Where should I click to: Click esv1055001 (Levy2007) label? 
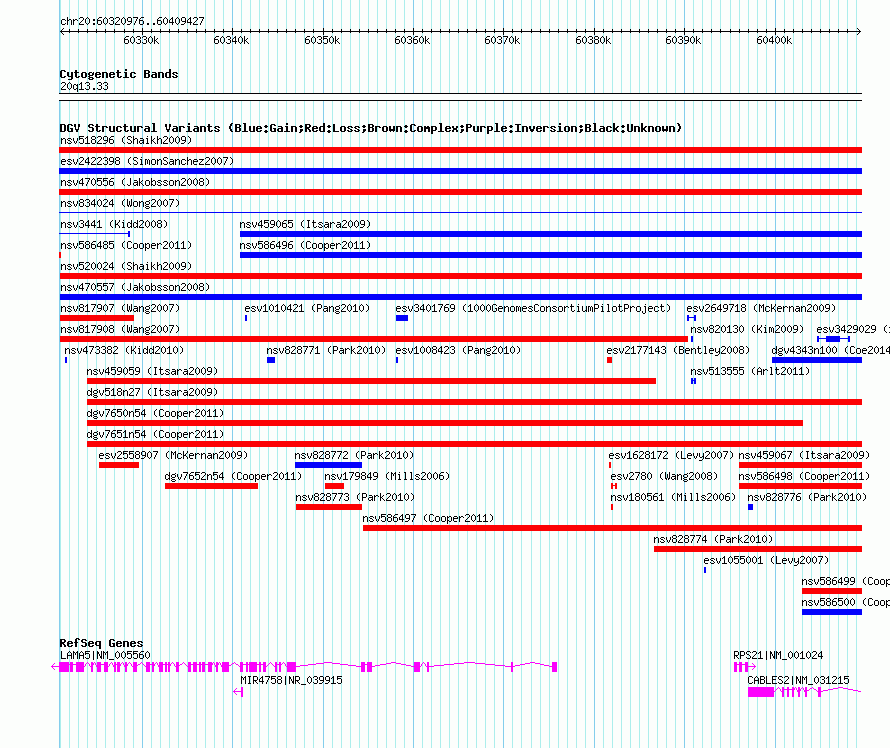(766, 560)
